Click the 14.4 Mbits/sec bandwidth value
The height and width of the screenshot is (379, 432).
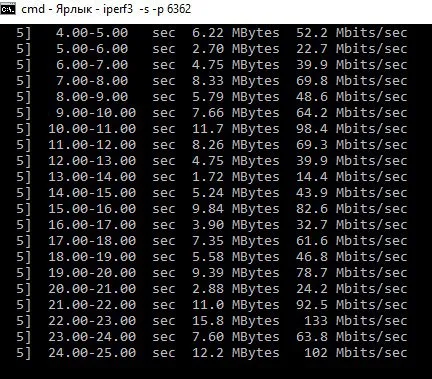(x=351, y=177)
